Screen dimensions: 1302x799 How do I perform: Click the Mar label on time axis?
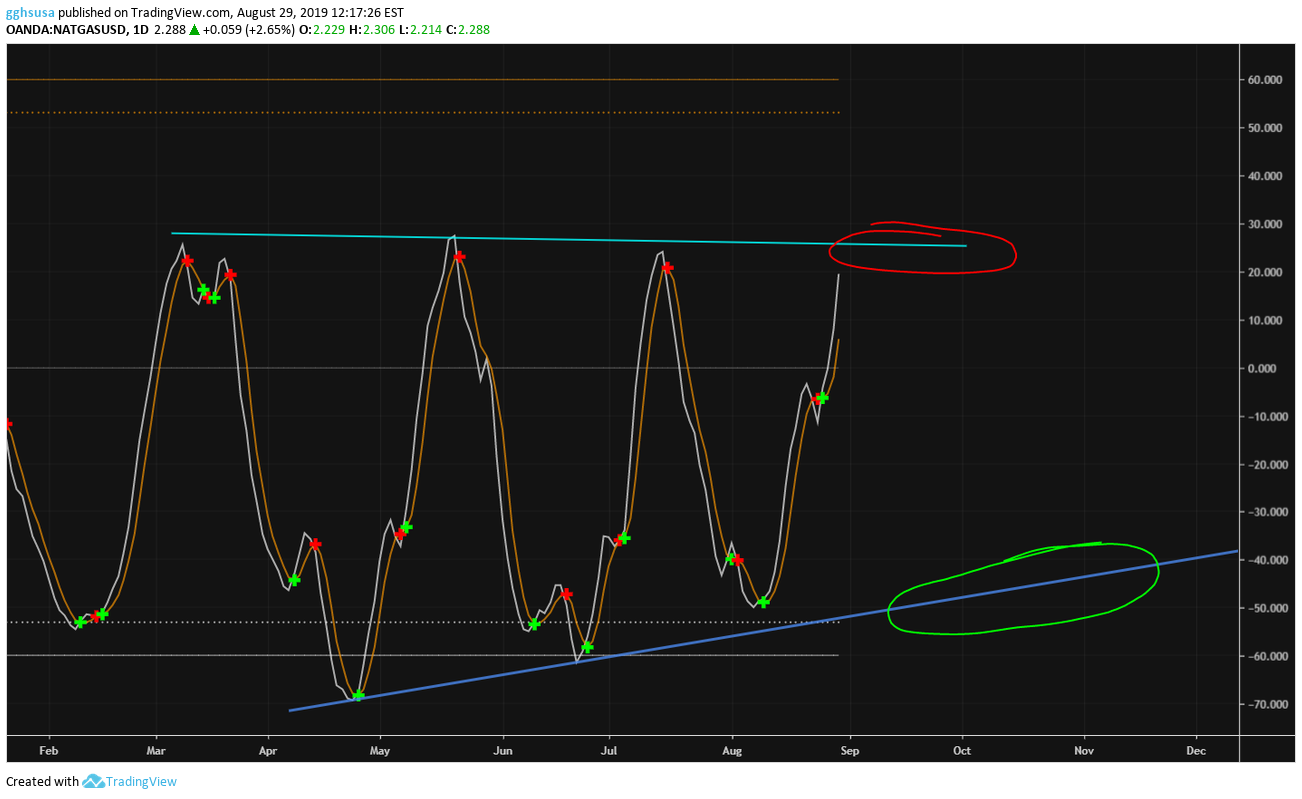[x=155, y=749]
